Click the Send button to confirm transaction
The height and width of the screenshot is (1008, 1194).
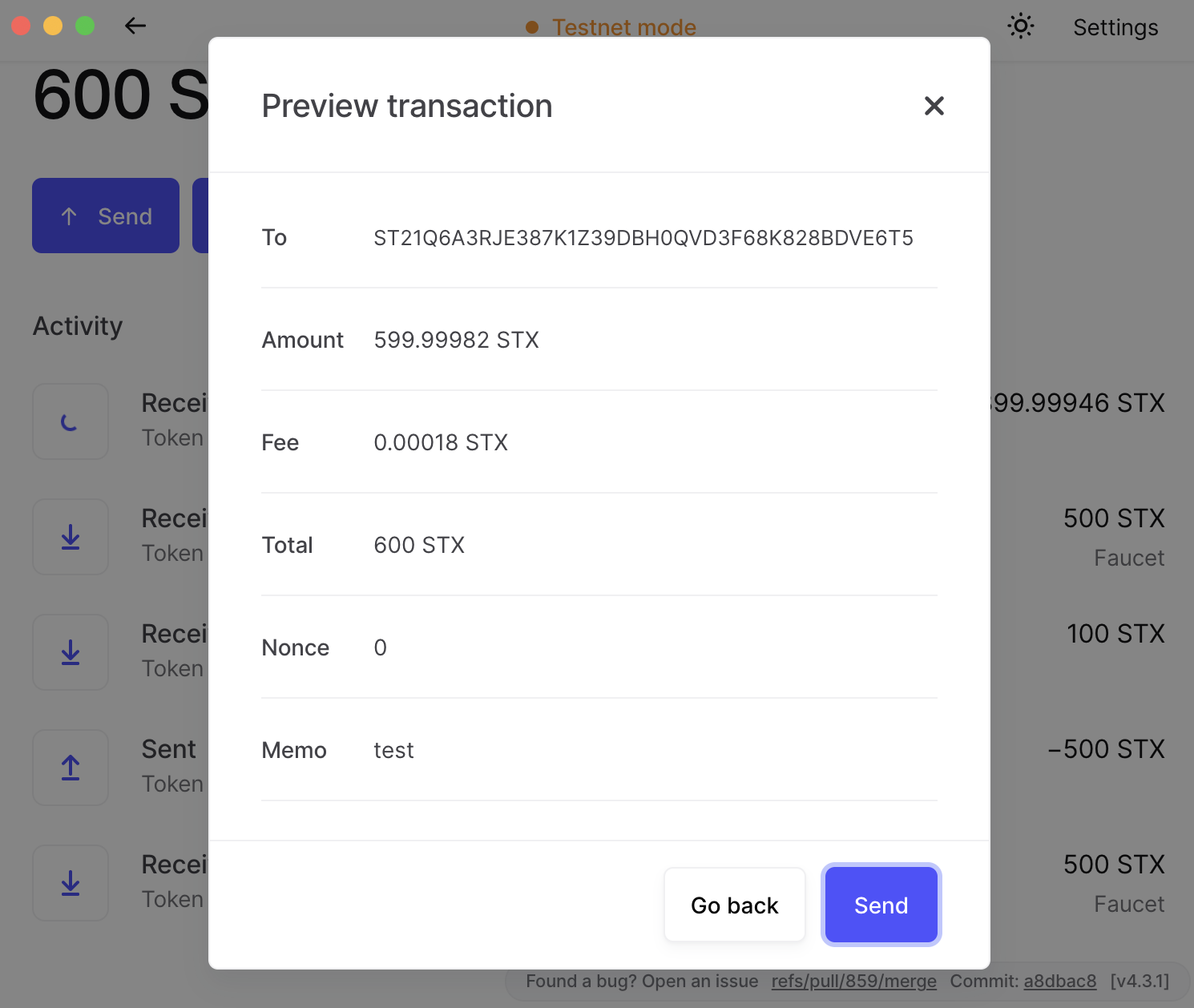tap(881, 905)
